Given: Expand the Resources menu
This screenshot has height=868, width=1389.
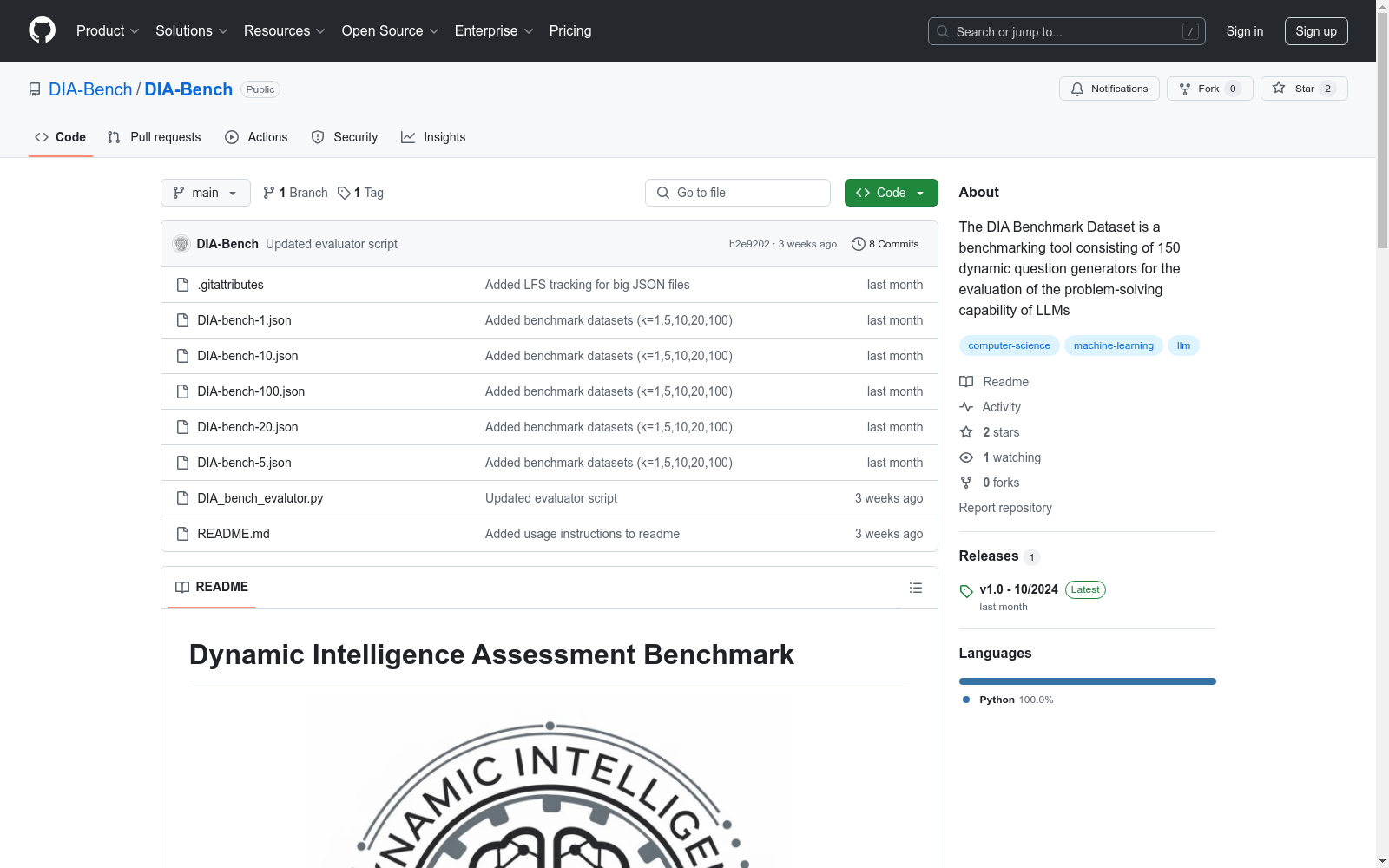Looking at the screenshot, I should 285,31.
